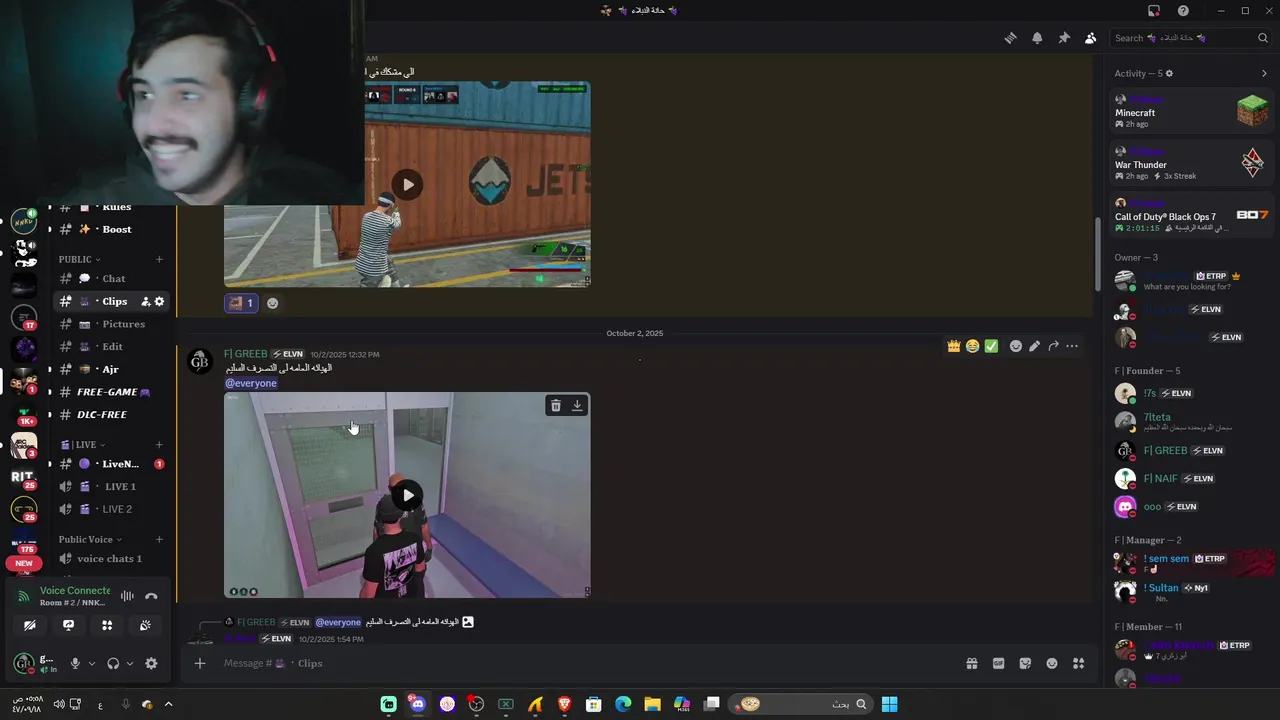Edit the Clips channel settings gear

159,301
